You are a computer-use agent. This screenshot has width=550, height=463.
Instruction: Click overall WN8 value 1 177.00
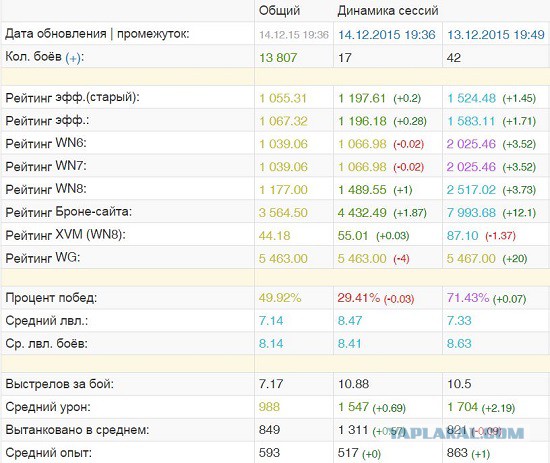click(x=283, y=190)
